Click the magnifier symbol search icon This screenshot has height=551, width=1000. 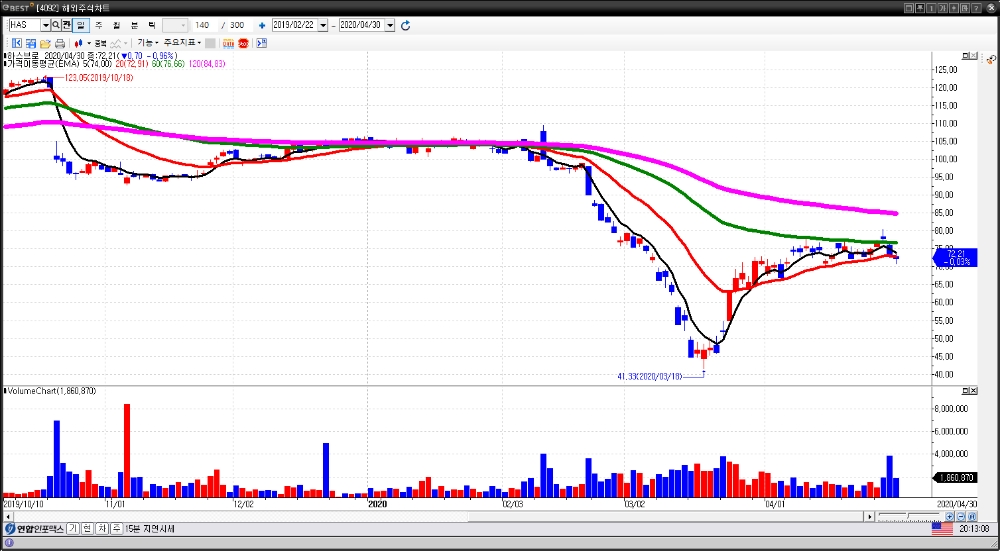56,24
